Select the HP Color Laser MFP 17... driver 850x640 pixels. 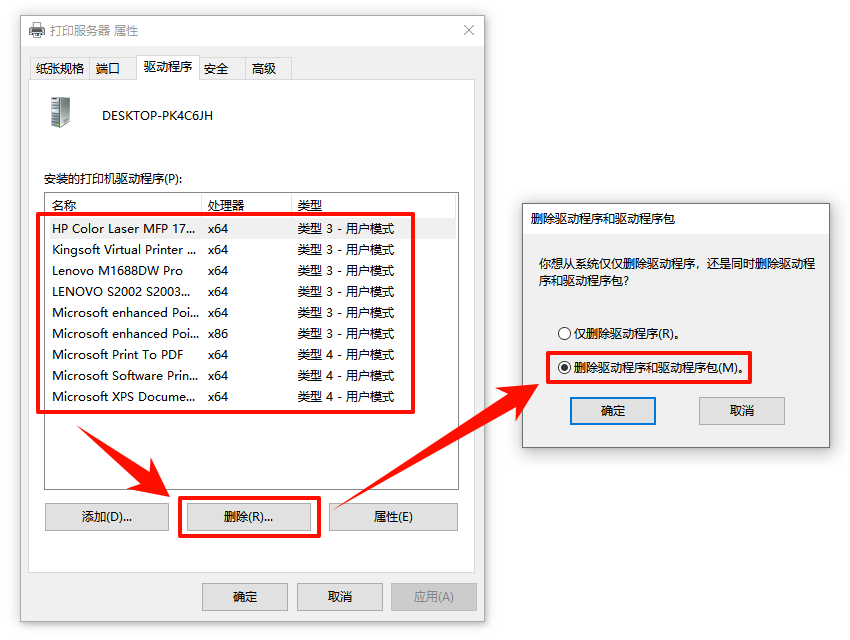pyautogui.click(x=251, y=229)
